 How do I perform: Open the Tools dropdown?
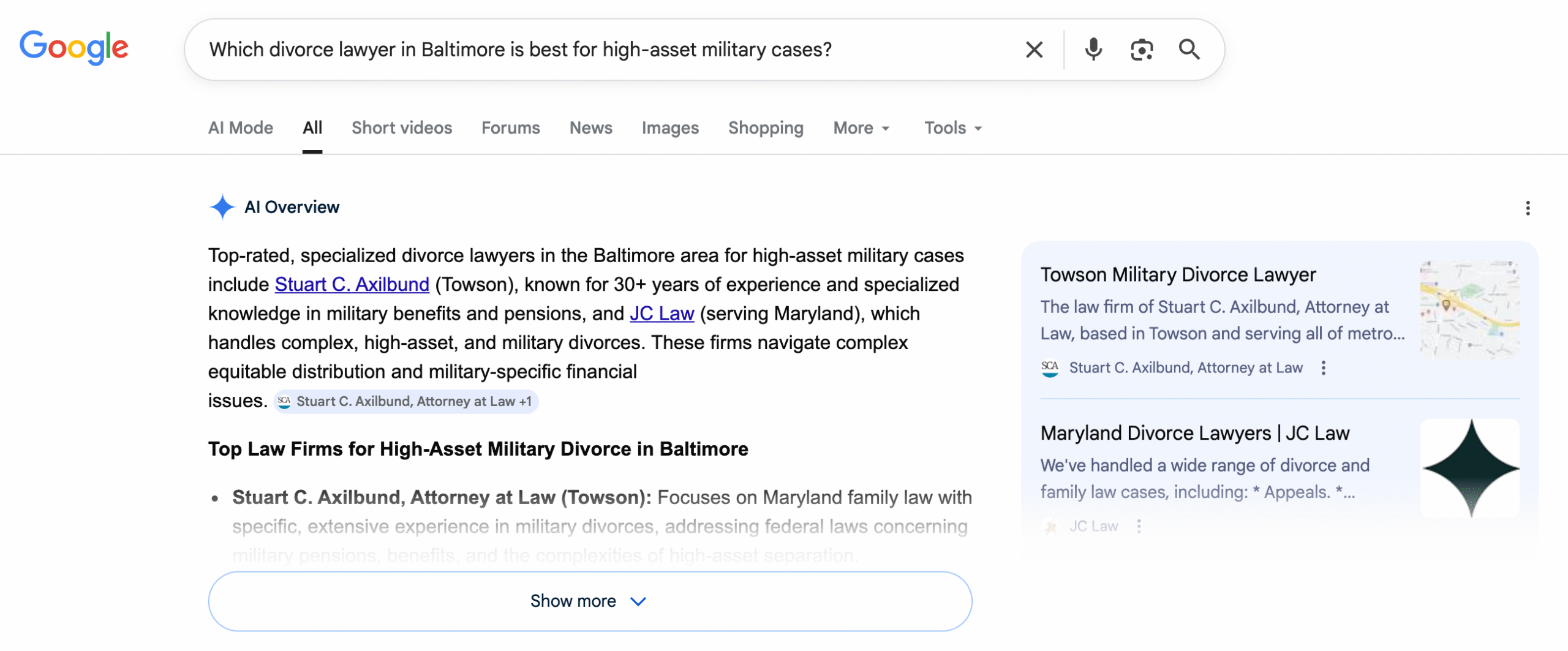coord(952,128)
